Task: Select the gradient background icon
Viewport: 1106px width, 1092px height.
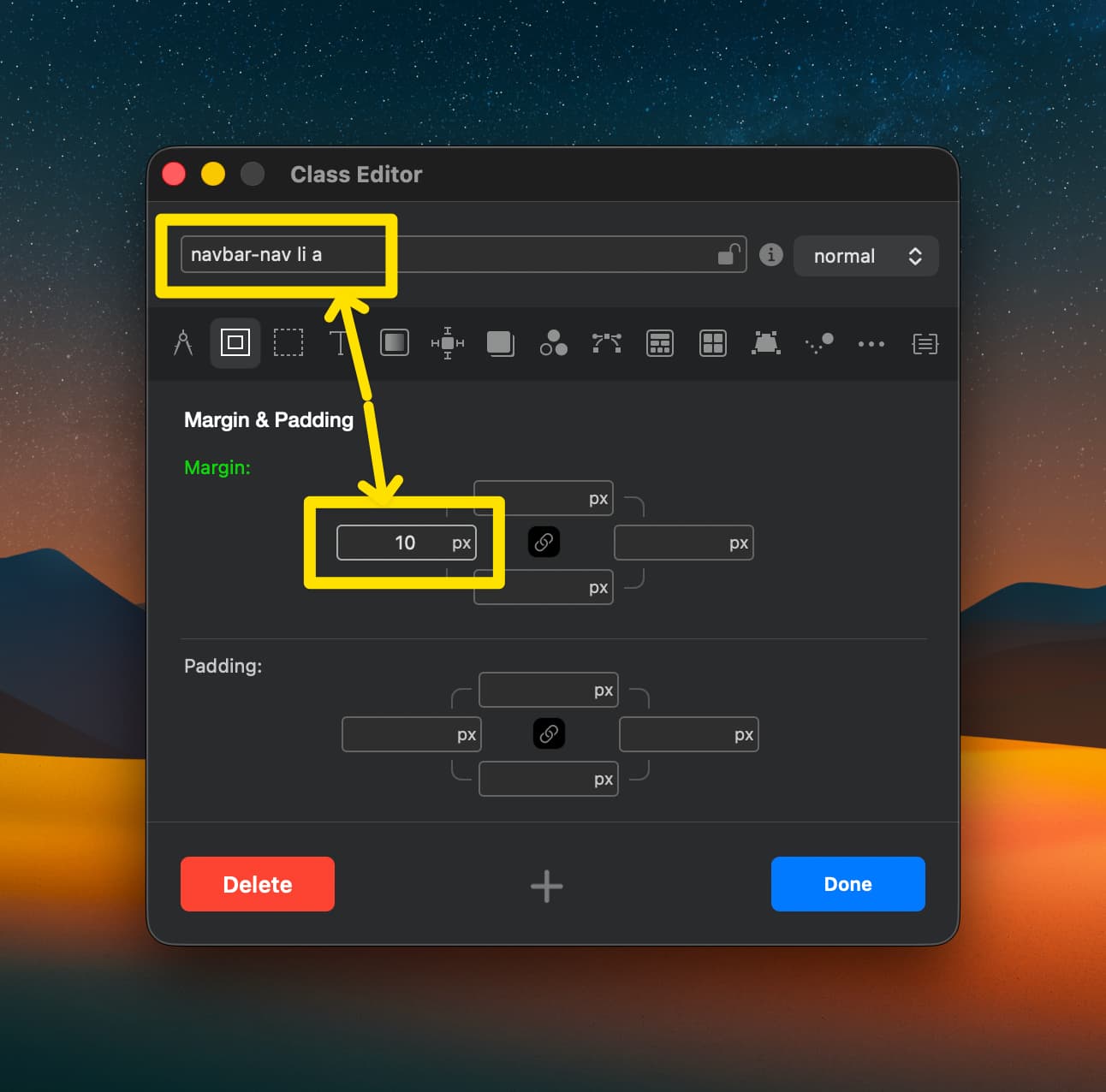Action: pos(394,343)
